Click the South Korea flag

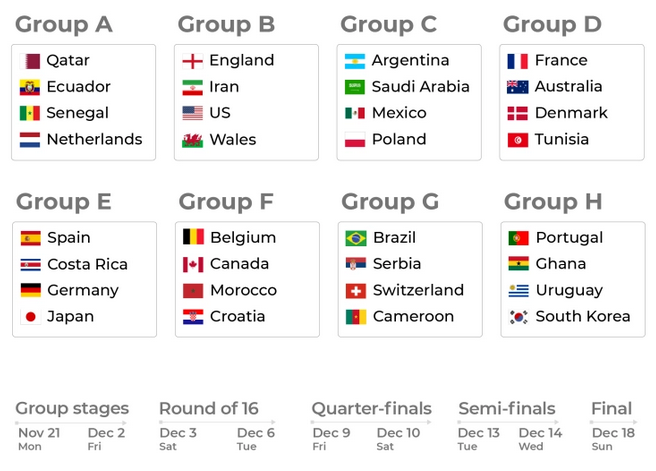pyautogui.click(x=518, y=317)
